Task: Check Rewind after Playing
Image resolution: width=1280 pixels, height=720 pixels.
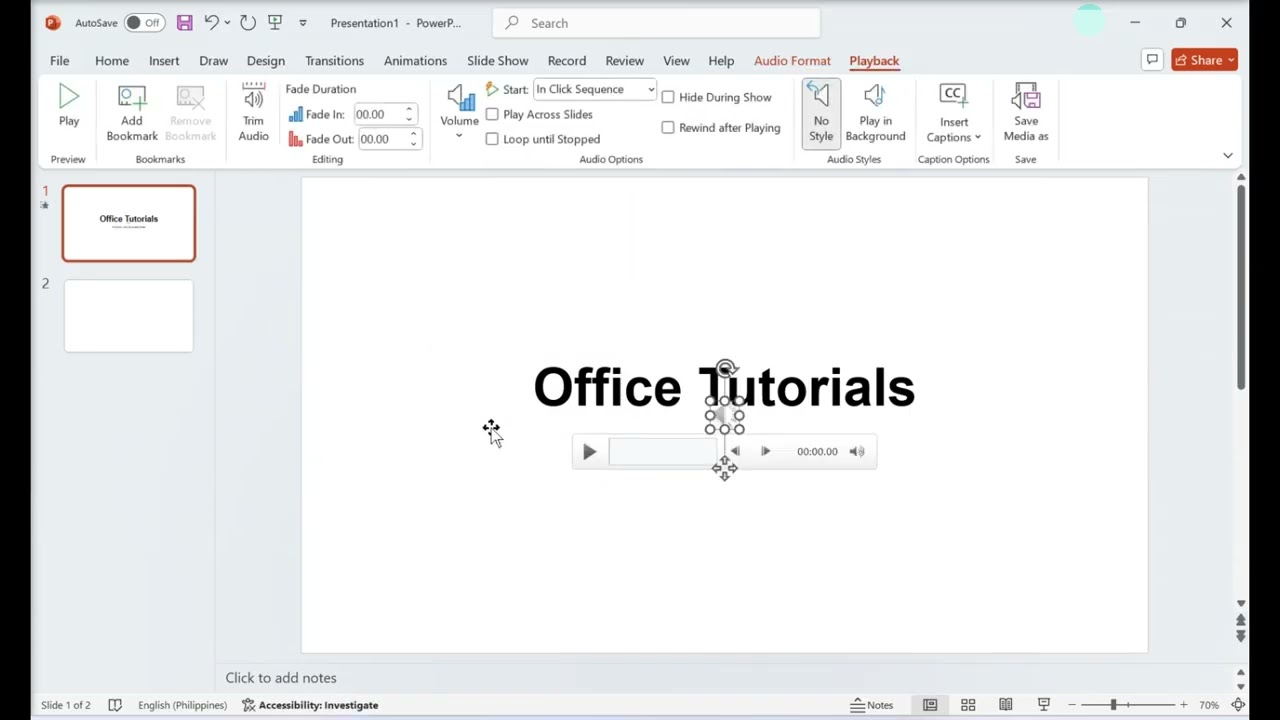Action: coord(721,128)
